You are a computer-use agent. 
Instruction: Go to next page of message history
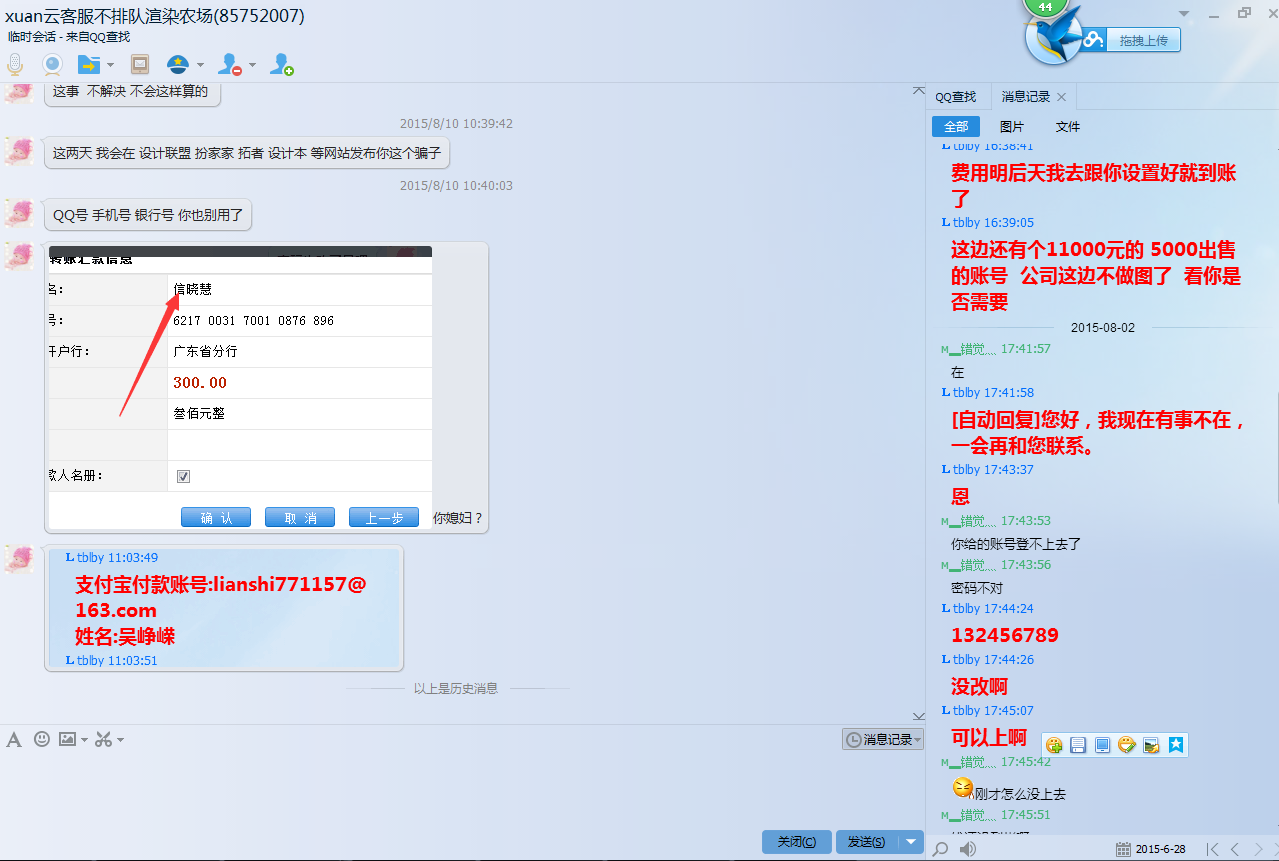point(1259,849)
